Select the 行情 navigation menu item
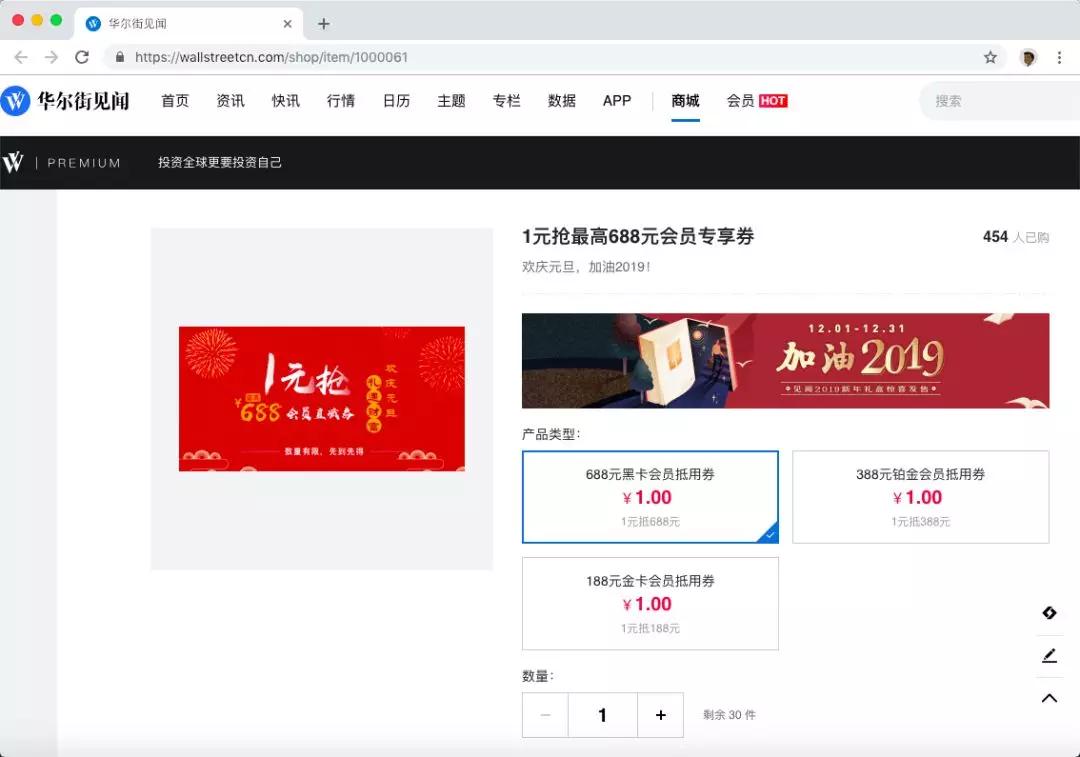This screenshot has height=757, width=1080. coord(340,101)
